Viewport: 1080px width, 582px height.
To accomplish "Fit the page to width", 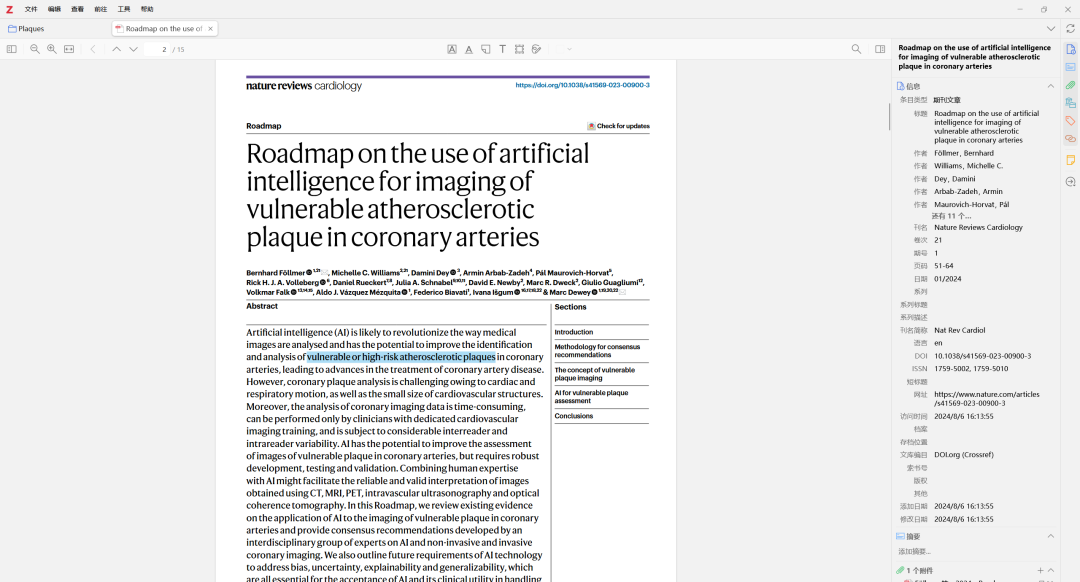I will click(69, 49).
